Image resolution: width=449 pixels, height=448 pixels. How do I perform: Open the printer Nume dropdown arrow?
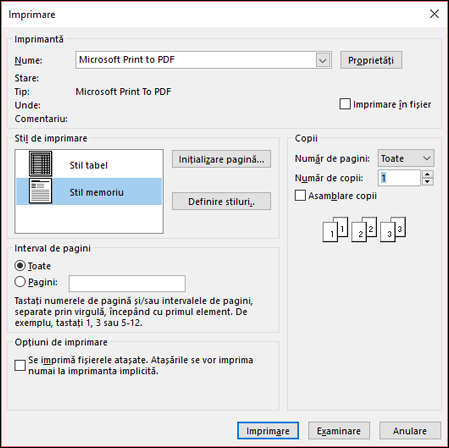click(323, 60)
